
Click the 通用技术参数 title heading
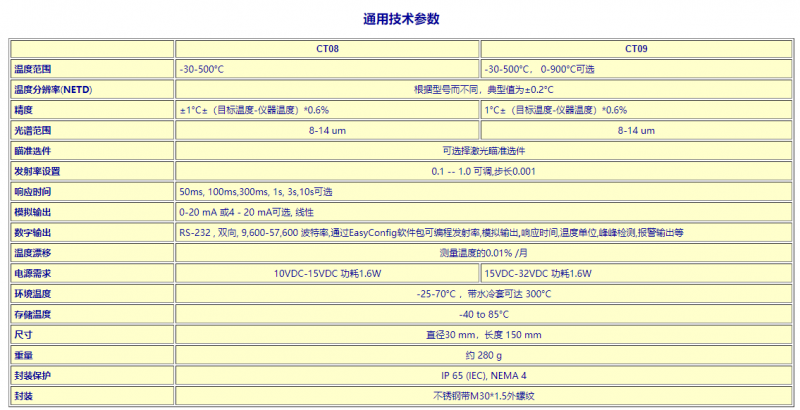(400, 18)
